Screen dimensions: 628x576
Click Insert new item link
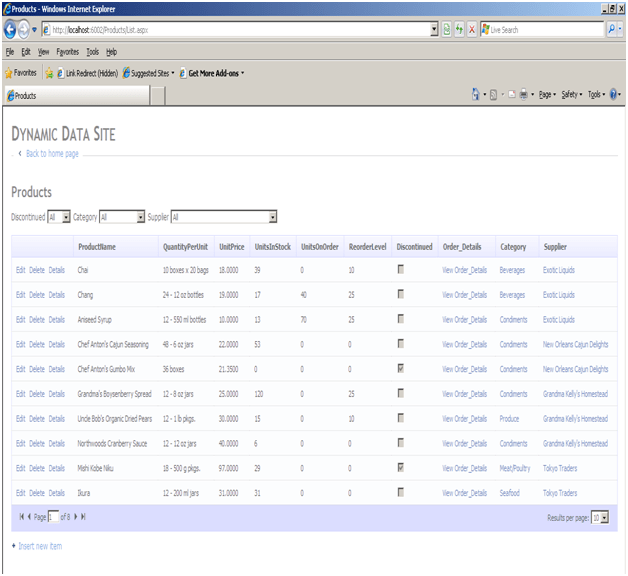click(40, 546)
